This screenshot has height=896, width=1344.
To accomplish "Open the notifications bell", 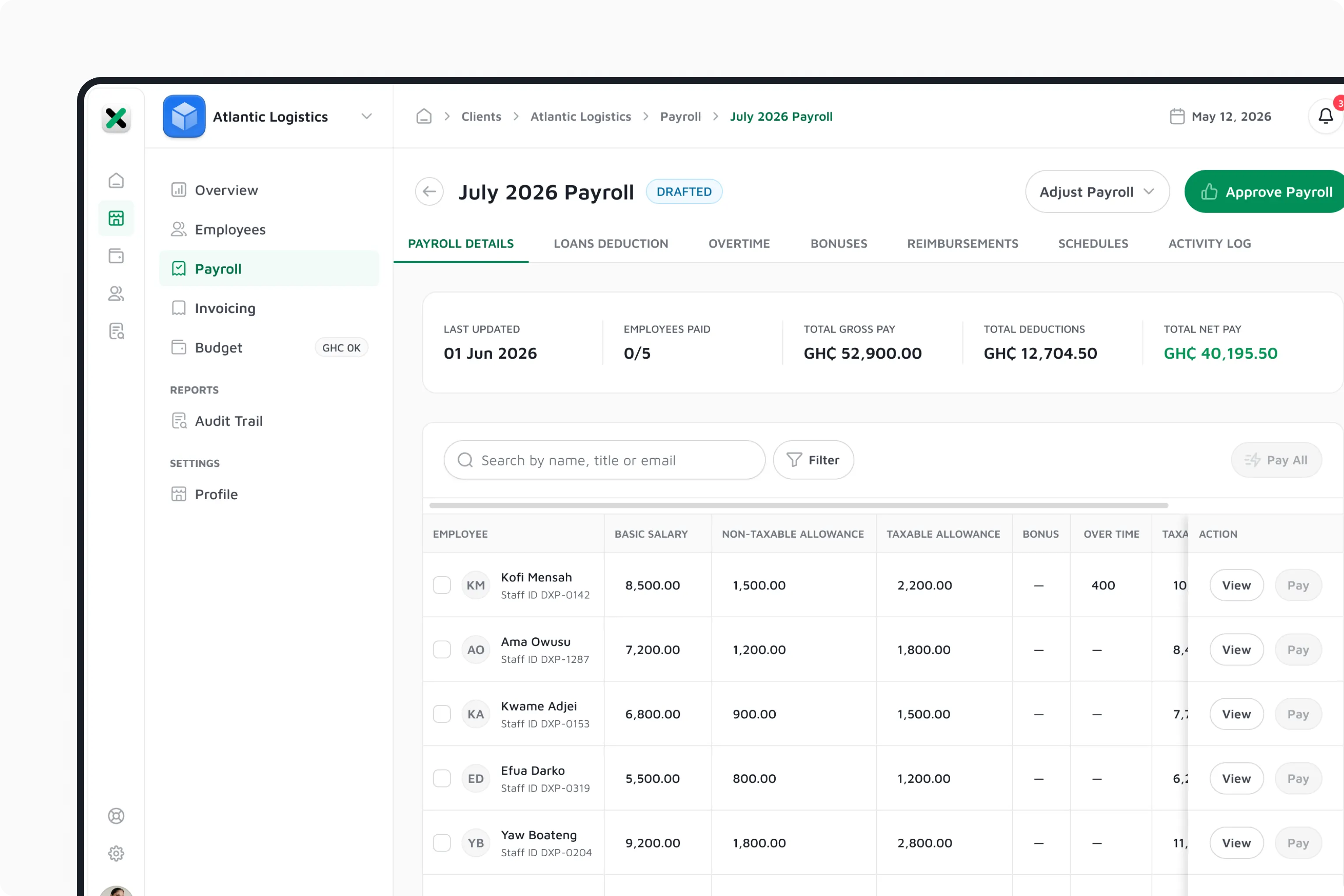I will [1325, 116].
